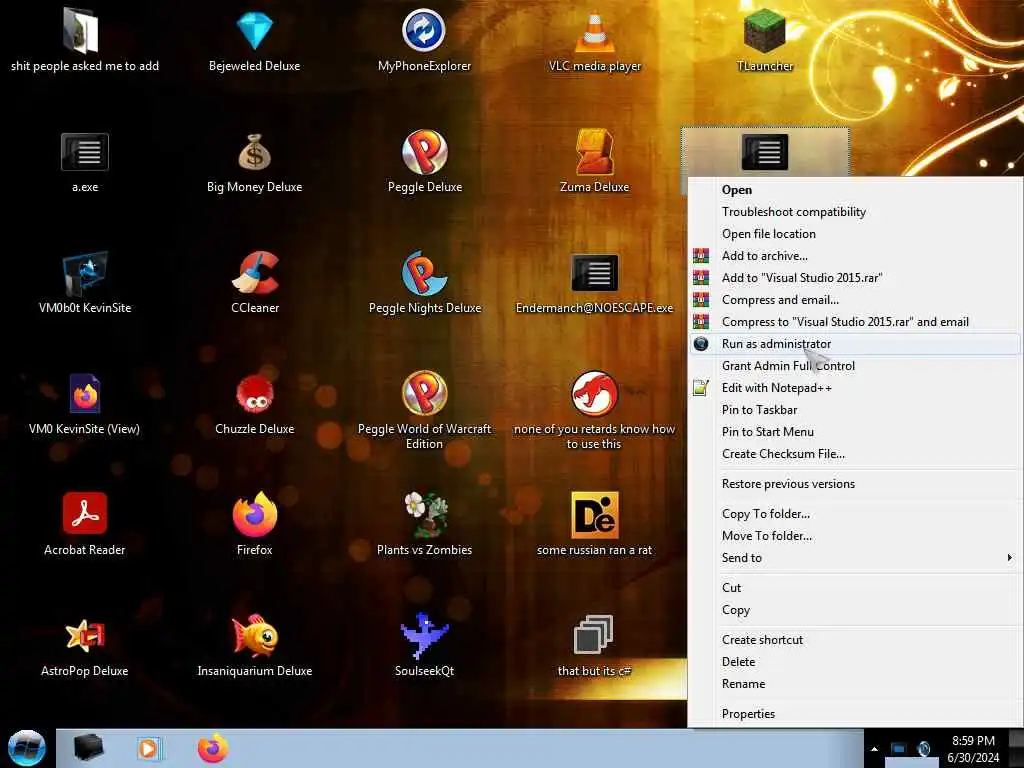Click the dark console taskbar icon
This screenshot has width=1024, height=768.
coord(88,748)
